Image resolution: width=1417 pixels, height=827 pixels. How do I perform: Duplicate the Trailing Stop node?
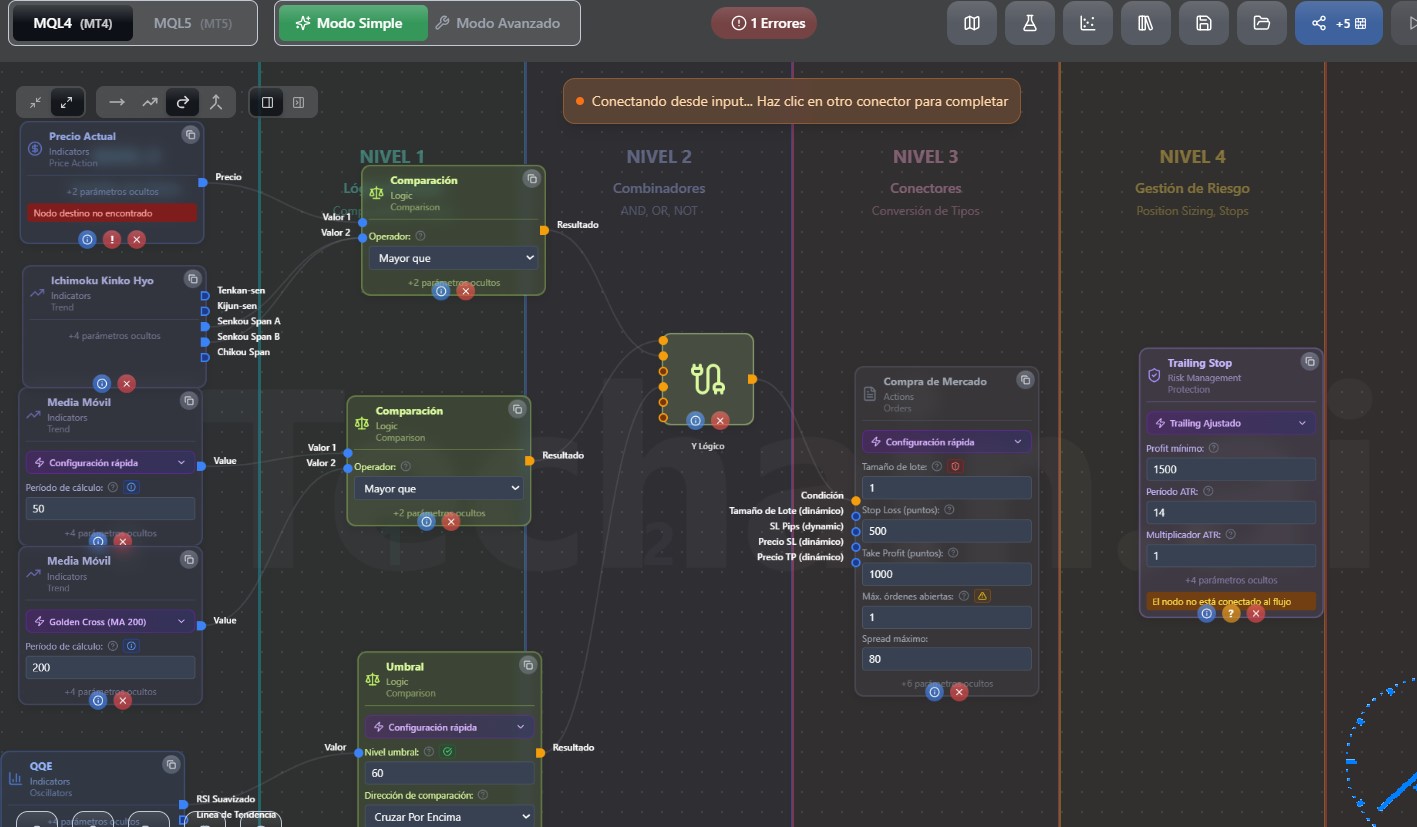pos(1308,361)
